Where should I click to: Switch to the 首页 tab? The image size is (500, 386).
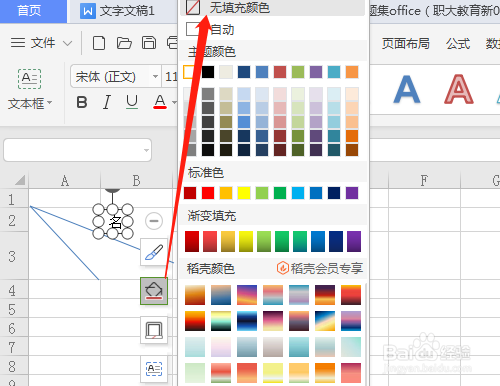(29, 11)
